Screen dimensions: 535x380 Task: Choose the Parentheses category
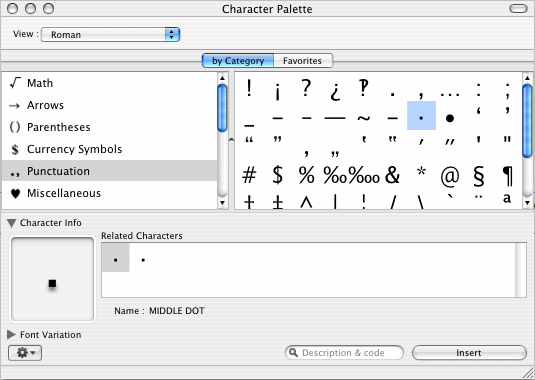click(109, 127)
